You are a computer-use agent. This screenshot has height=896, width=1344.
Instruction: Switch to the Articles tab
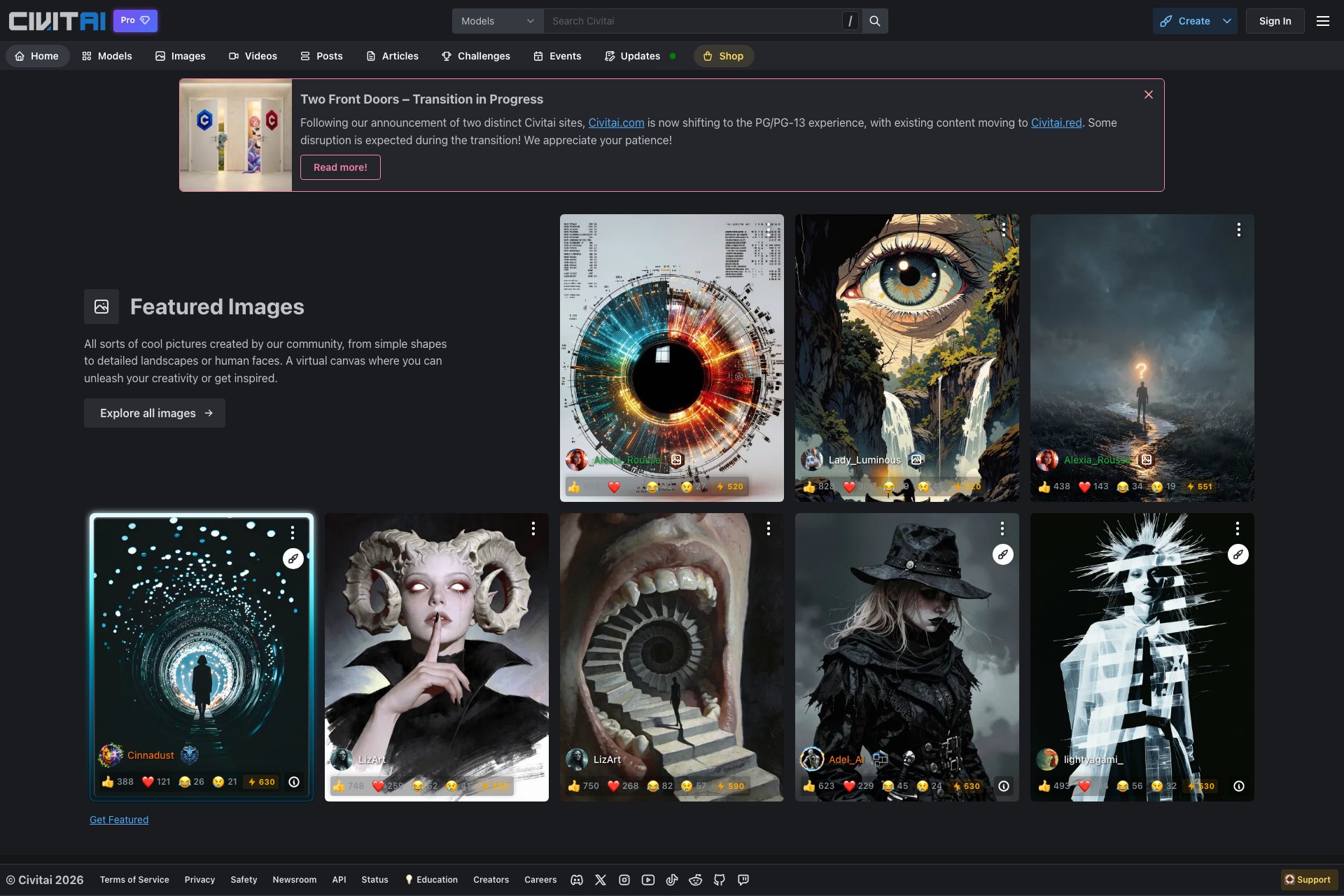[392, 56]
